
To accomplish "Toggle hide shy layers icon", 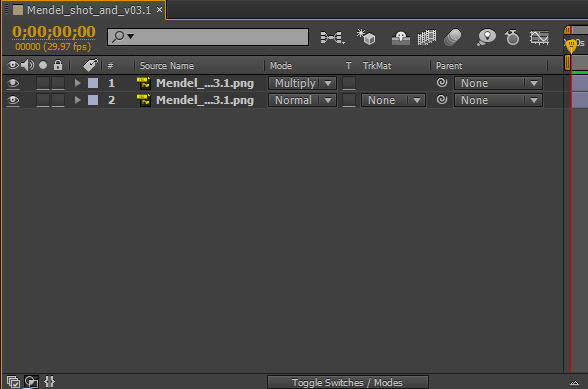I will click(x=400, y=38).
